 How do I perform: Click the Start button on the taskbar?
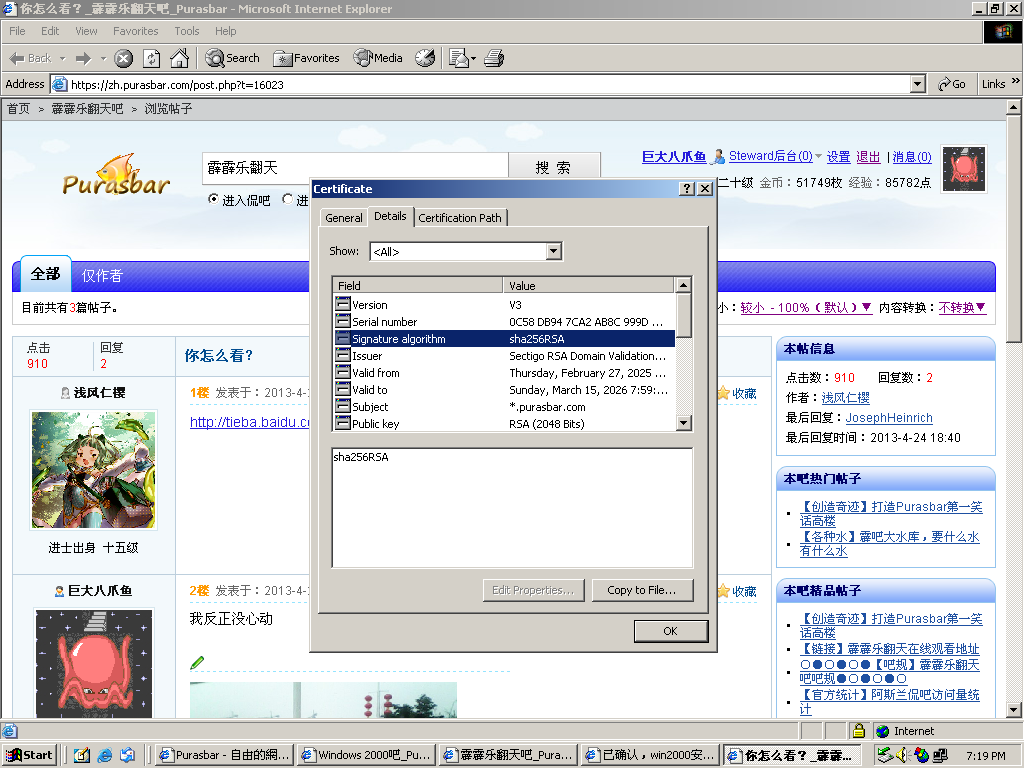(29, 755)
